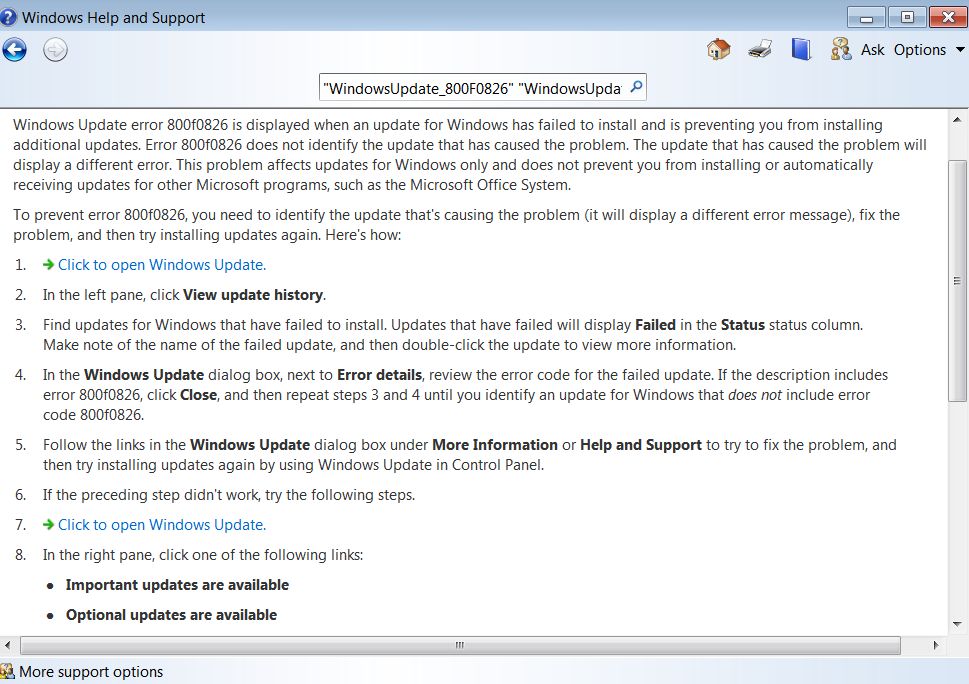Image resolution: width=969 pixels, height=684 pixels.
Task: Click the Ask toolbar label
Action: tap(873, 49)
